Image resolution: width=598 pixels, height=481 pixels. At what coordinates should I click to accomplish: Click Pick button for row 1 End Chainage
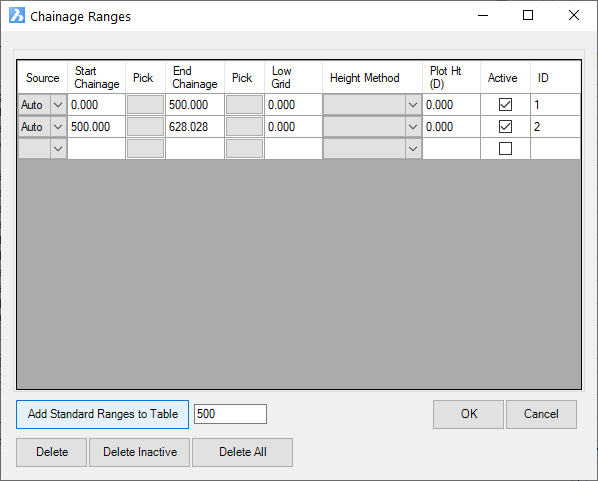point(244,105)
